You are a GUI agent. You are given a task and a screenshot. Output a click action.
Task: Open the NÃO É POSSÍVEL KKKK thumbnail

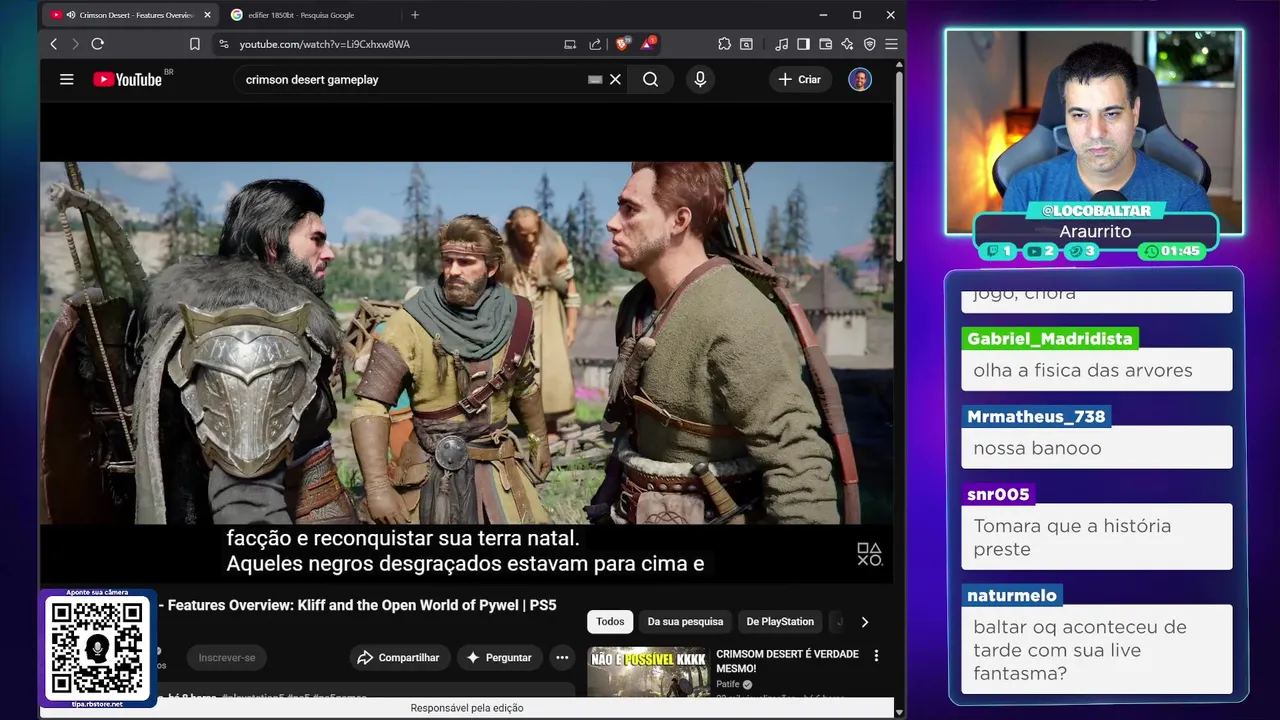648,672
